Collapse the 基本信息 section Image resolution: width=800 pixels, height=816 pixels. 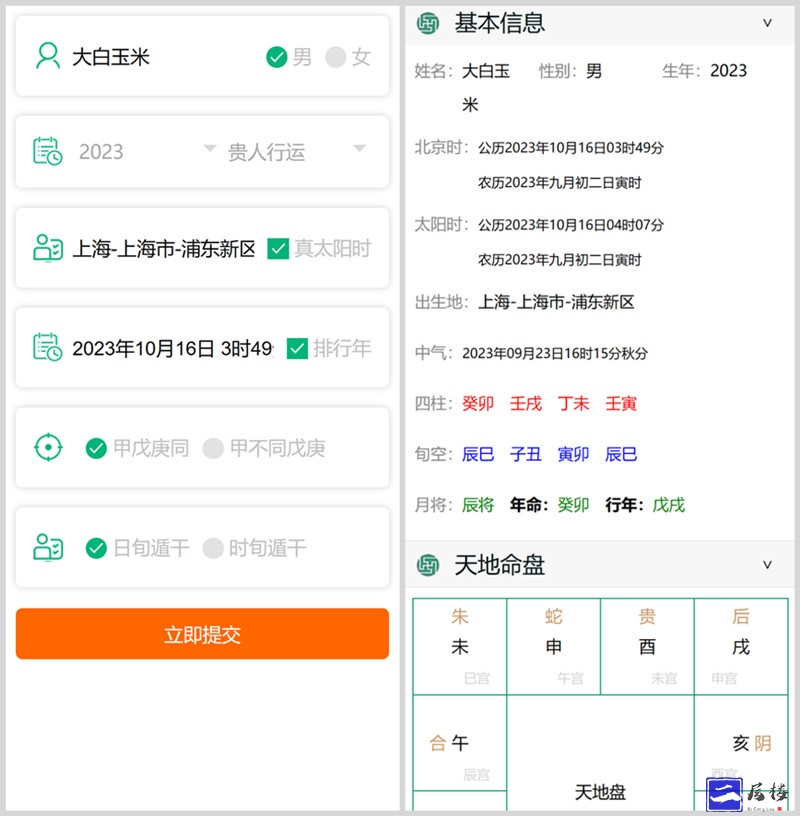767,22
